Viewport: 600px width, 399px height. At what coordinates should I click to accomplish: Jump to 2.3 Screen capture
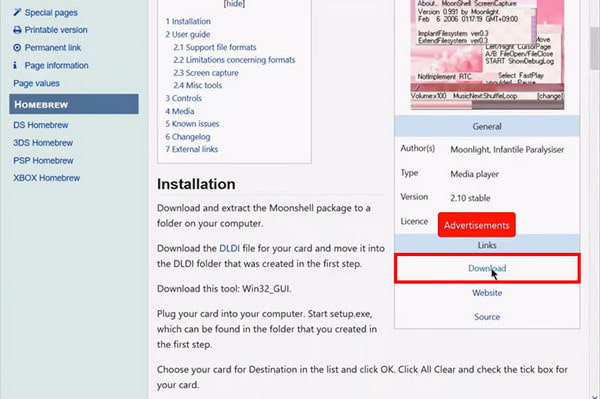click(206, 73)
